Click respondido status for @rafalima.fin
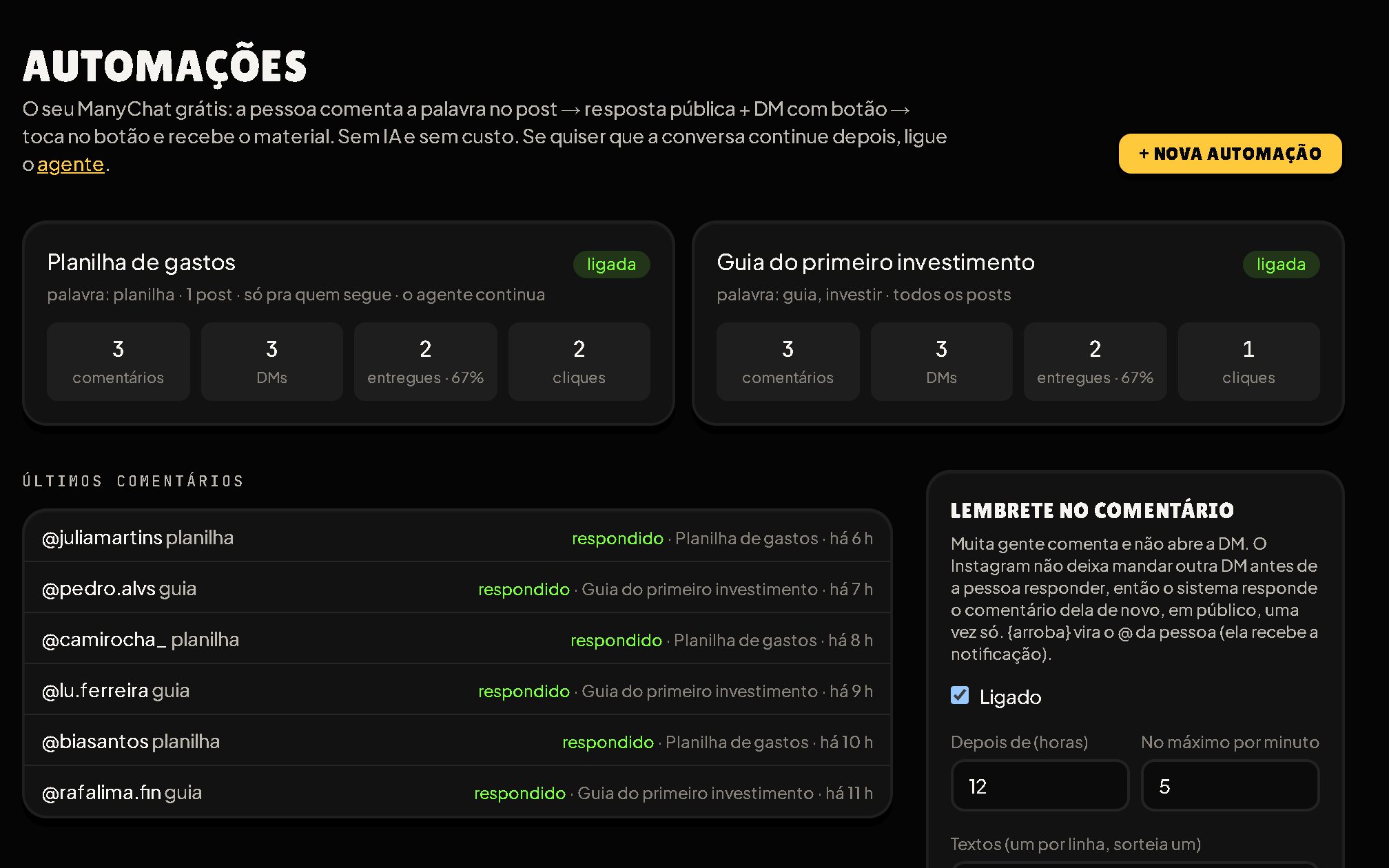The width and height of the screenshot is (1389, 868). pos(520,794)
